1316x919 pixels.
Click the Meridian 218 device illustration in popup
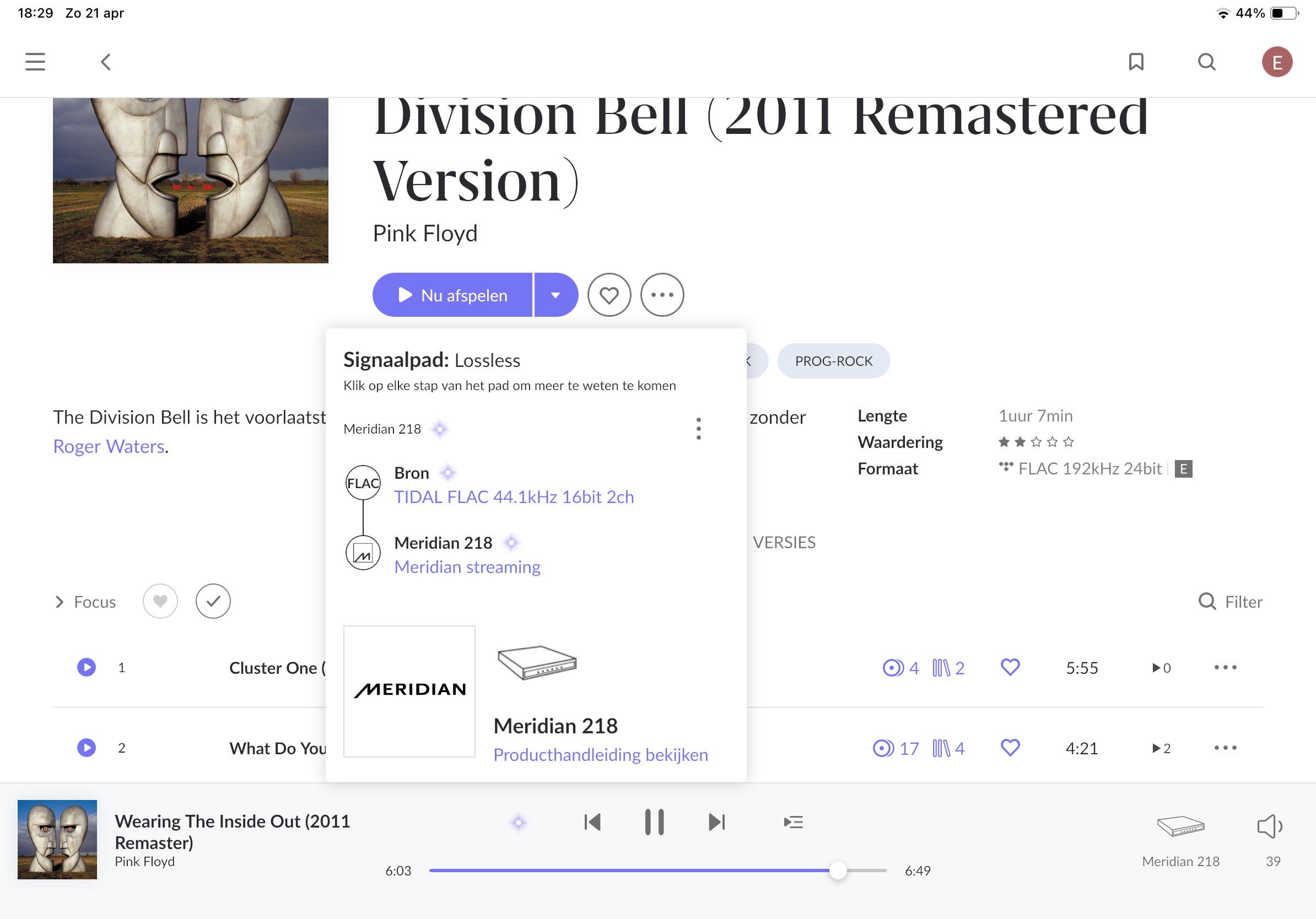[x=537, y=663]
